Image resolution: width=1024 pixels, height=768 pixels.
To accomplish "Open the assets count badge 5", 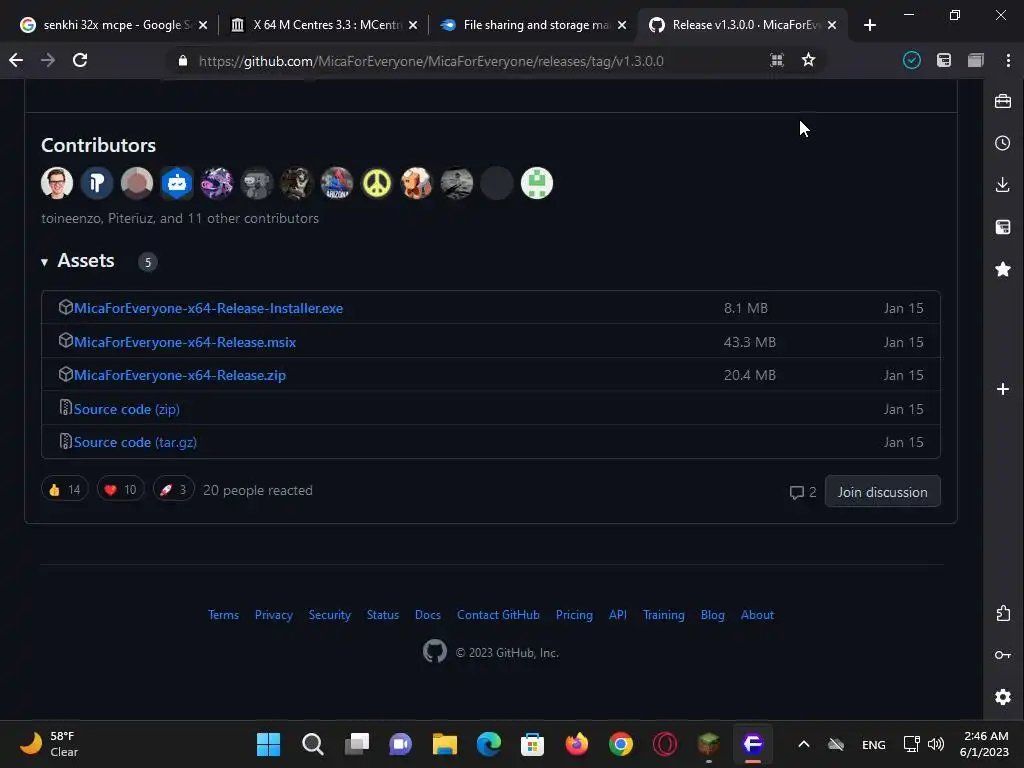I will pyautogui.click(x=148, y=262).
